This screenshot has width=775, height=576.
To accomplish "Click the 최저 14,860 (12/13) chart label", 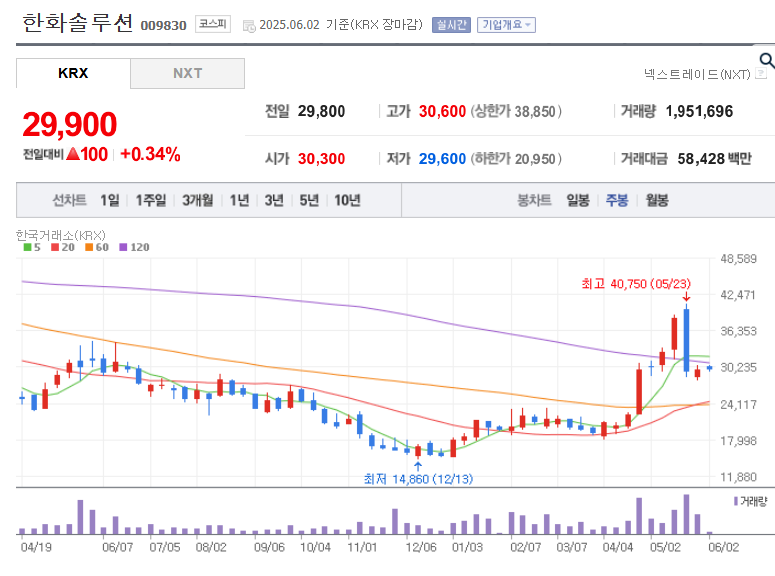I will pos(418,479).
